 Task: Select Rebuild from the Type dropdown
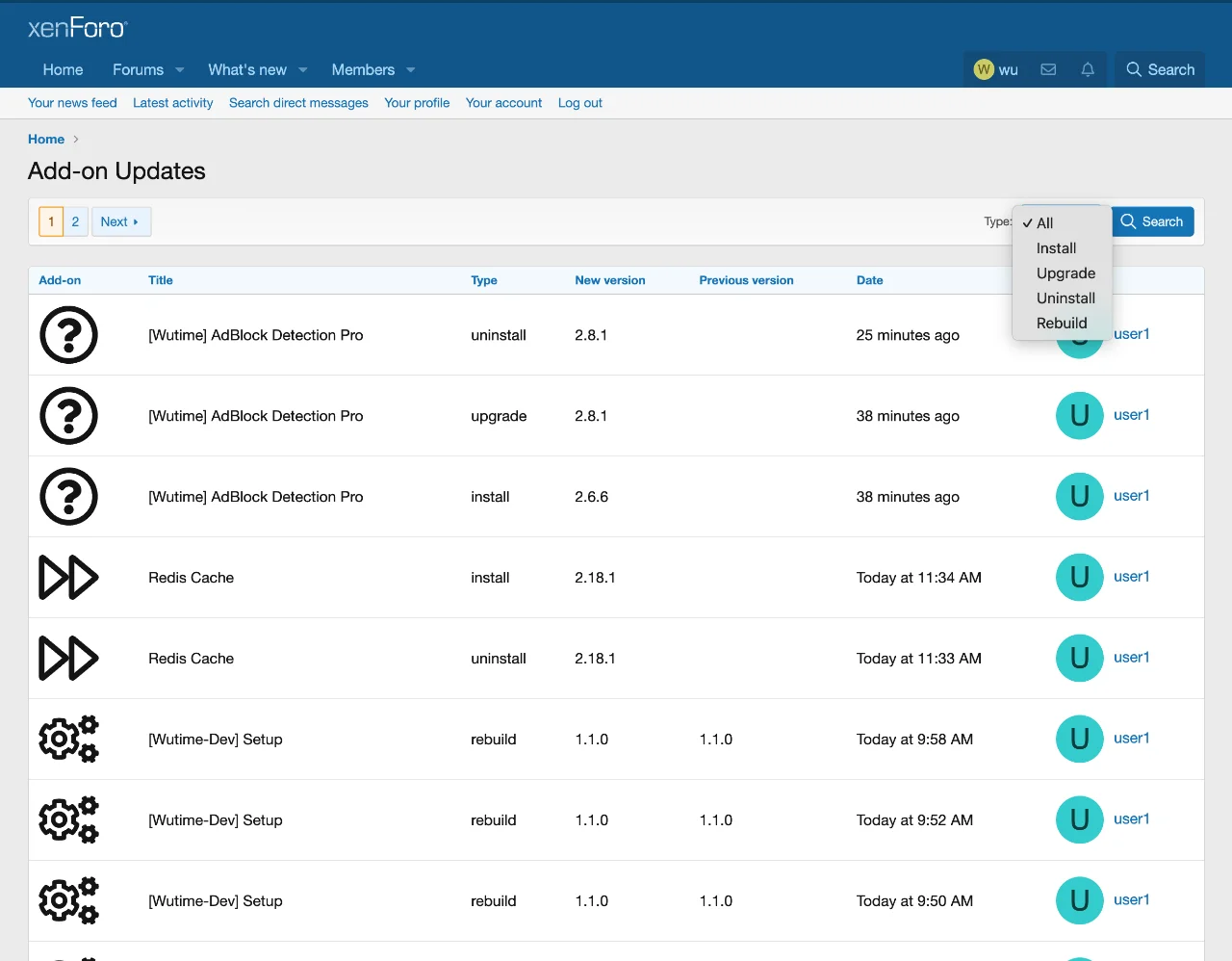1061,323
